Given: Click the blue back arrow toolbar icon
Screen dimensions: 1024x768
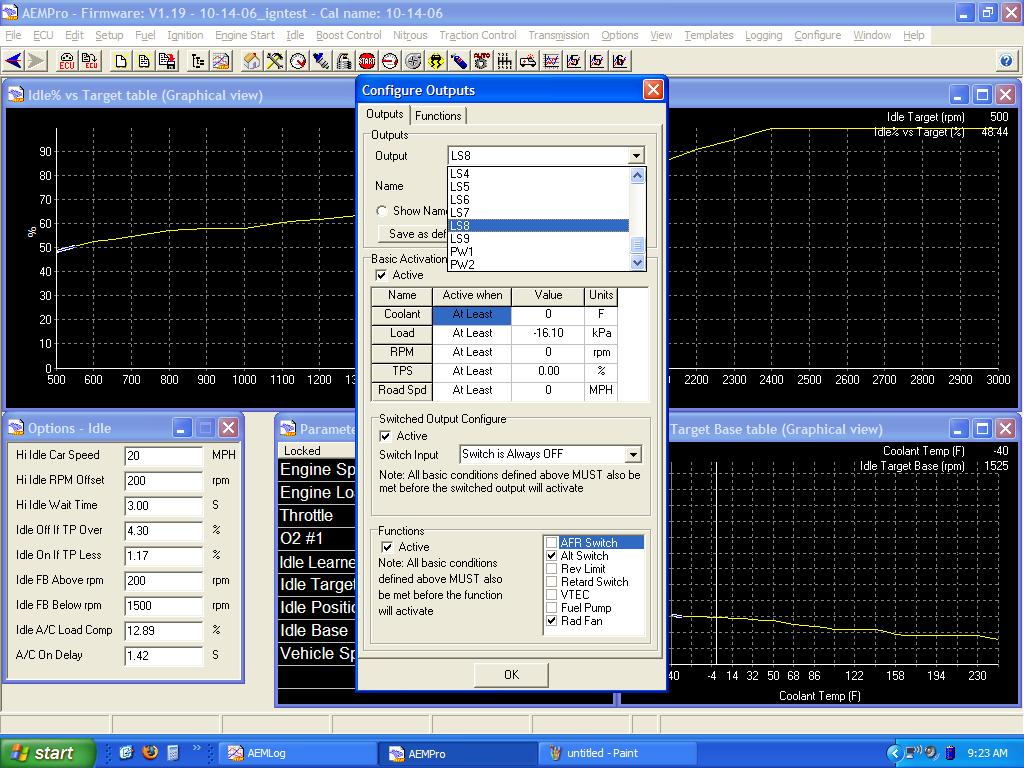Looking at the screenshot, I should pyautogui.click(x=14, y=61).
